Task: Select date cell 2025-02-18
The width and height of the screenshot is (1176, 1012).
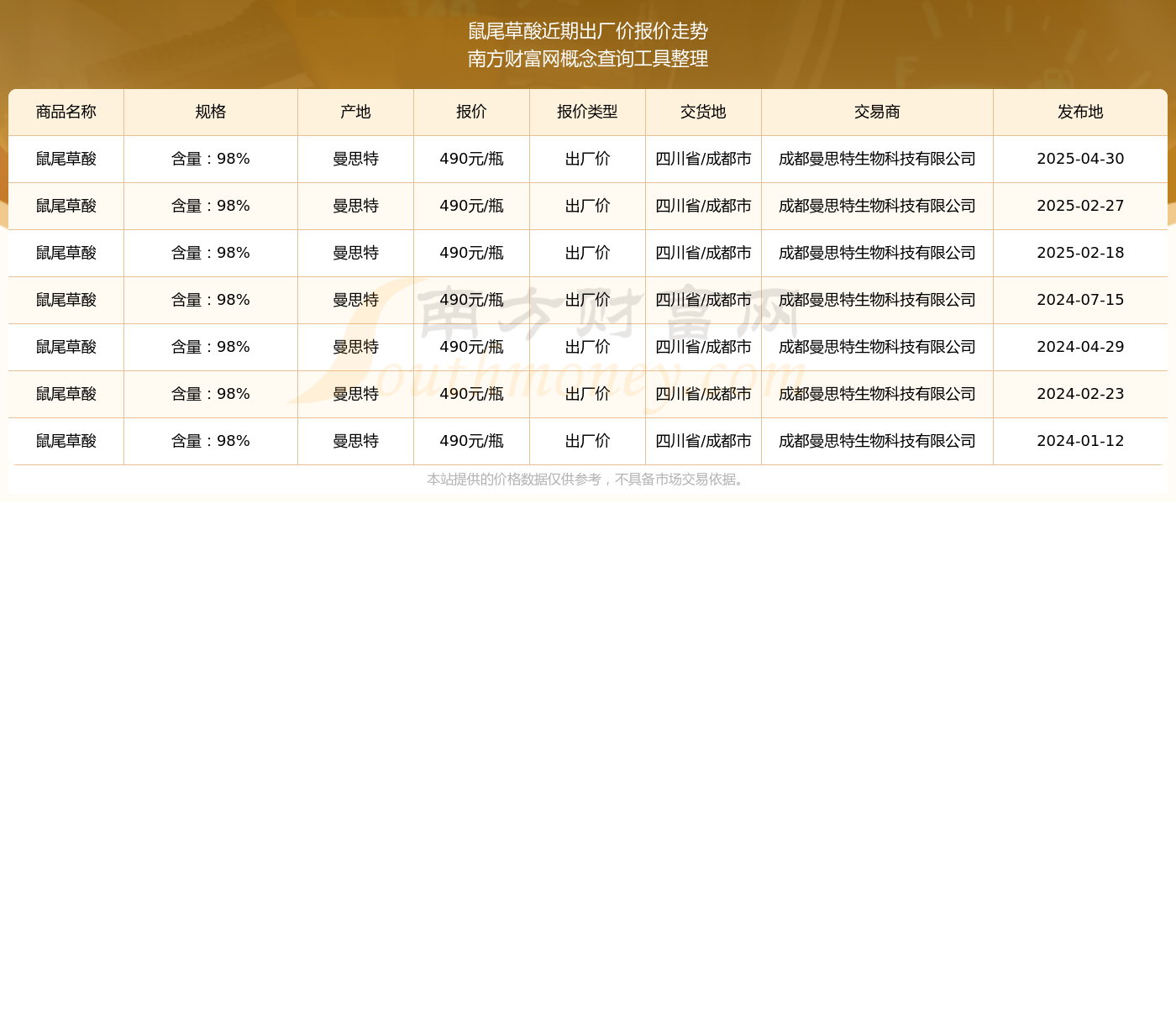Action: point(1080,253)
